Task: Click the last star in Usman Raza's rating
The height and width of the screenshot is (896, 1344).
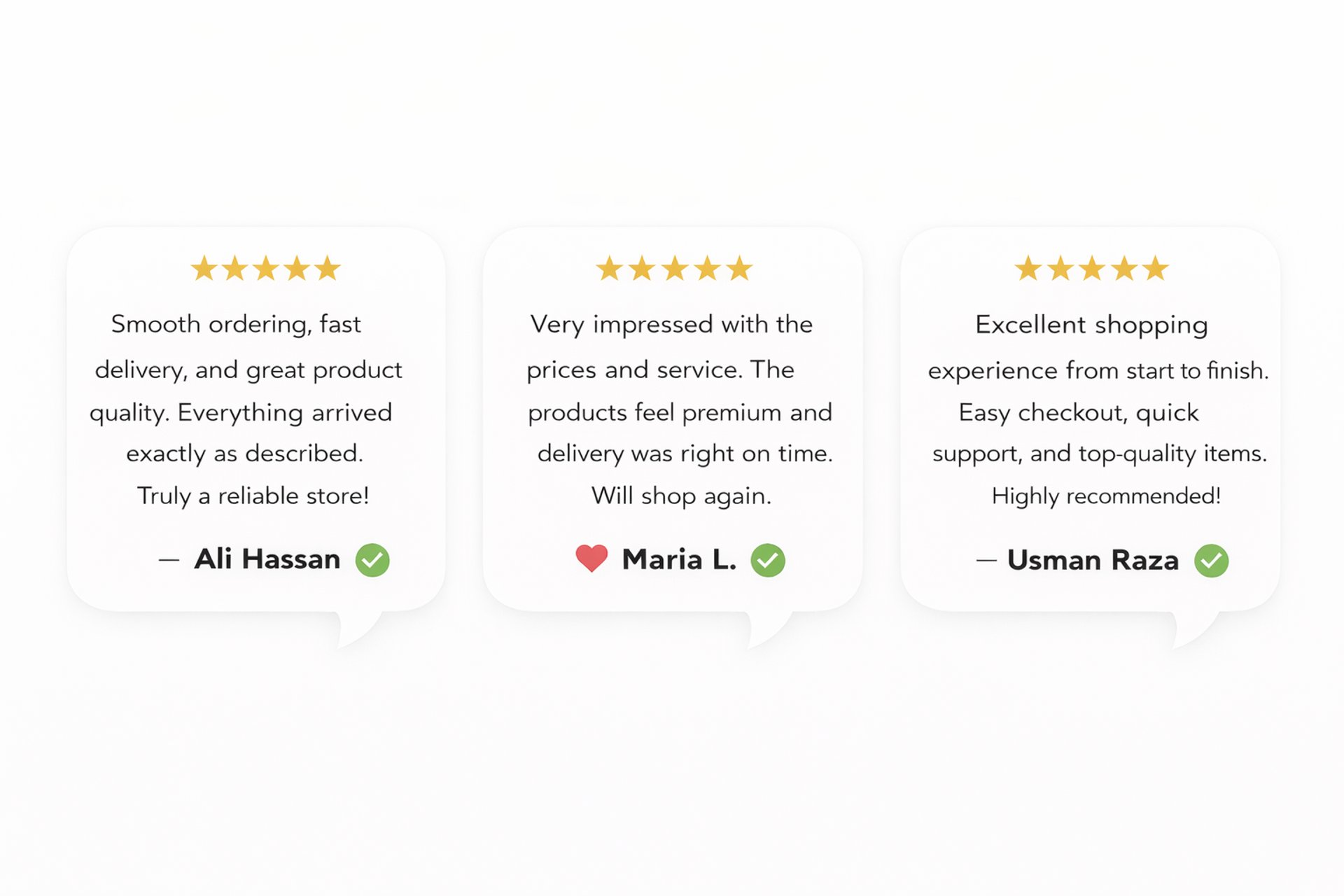Action: 1156,268
